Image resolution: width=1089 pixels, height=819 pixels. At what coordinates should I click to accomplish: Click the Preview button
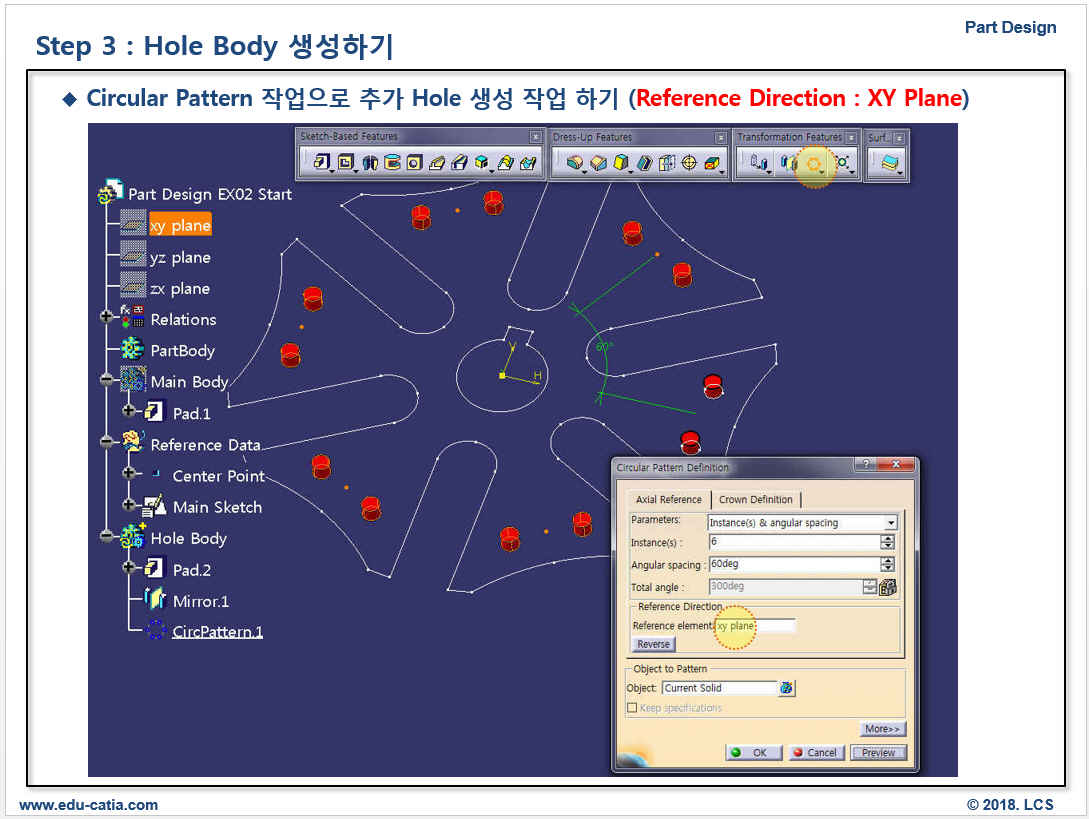878,753
